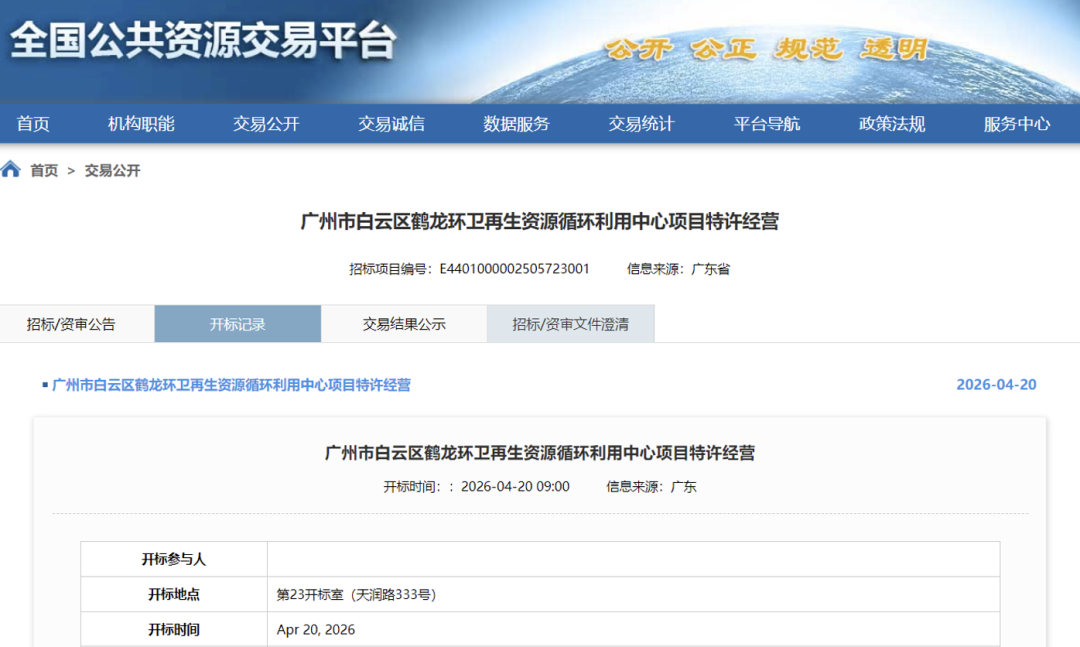Open the 平台导航 menu item

coord(767,124)
